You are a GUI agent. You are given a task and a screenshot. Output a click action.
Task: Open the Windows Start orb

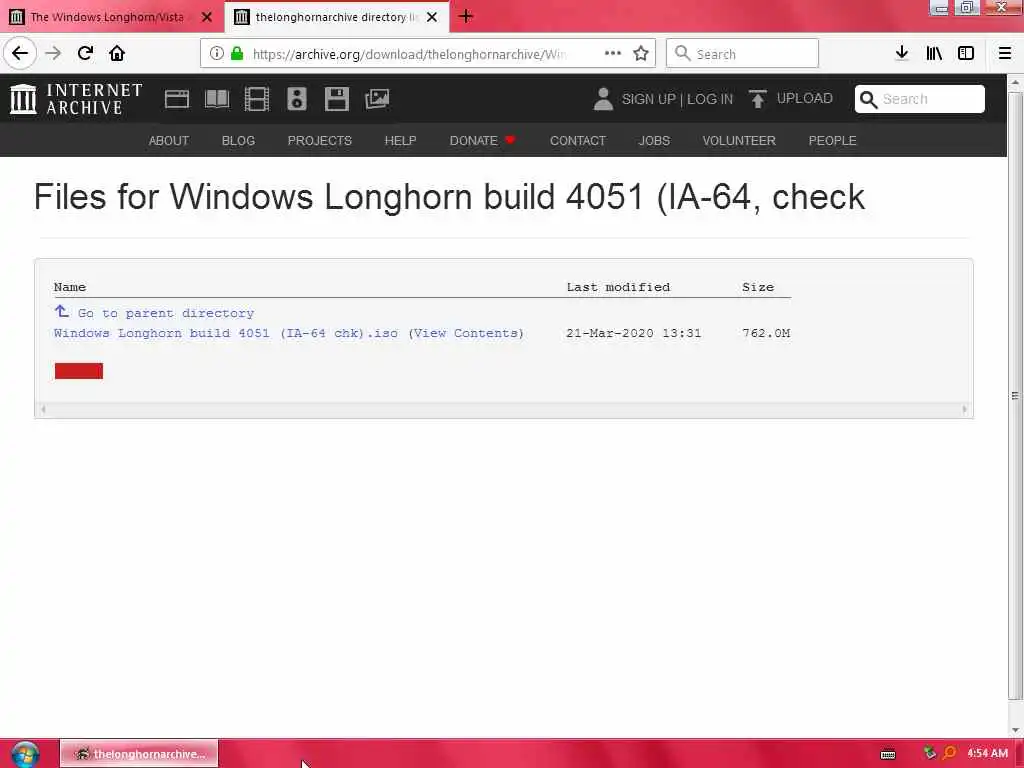coord(25,754)
